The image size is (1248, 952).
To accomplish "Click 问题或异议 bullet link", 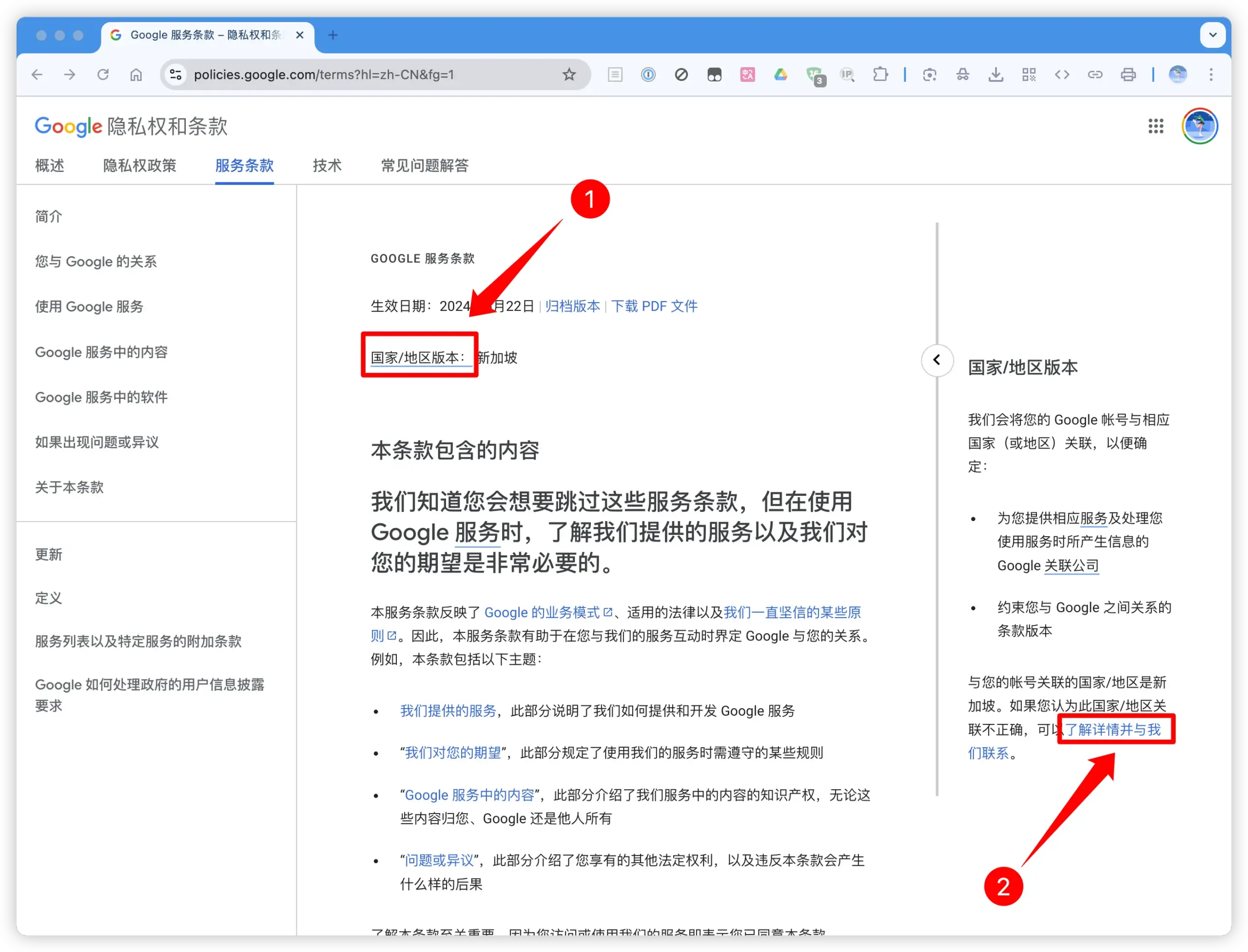I will click(x=439, y=860).
